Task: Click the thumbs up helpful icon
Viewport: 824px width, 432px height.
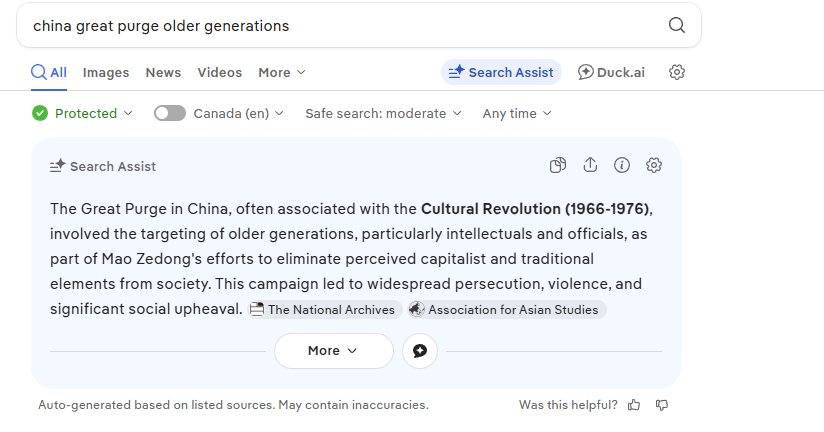Action: point(634,405)
